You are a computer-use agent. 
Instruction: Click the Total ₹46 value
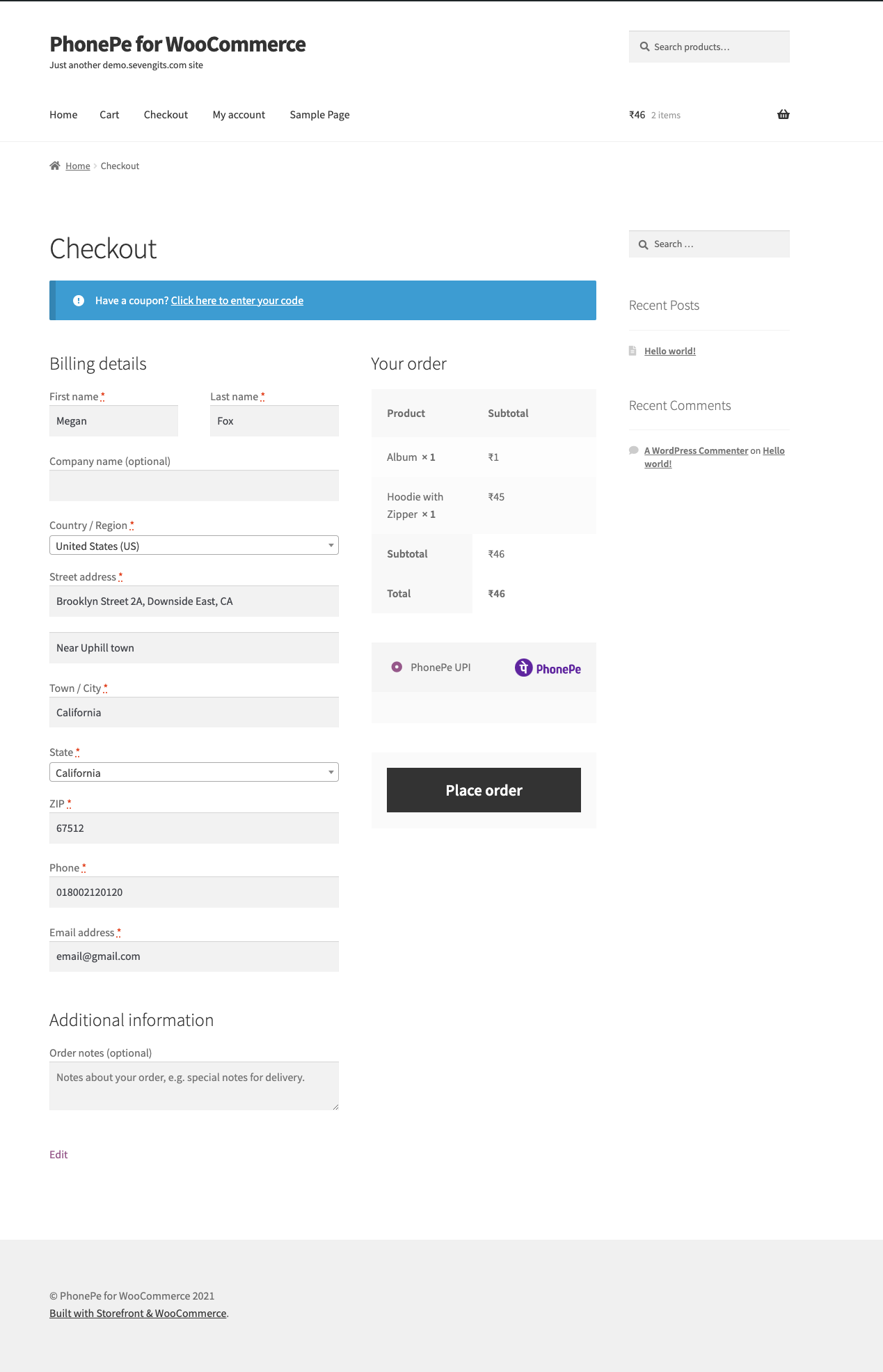496,594
